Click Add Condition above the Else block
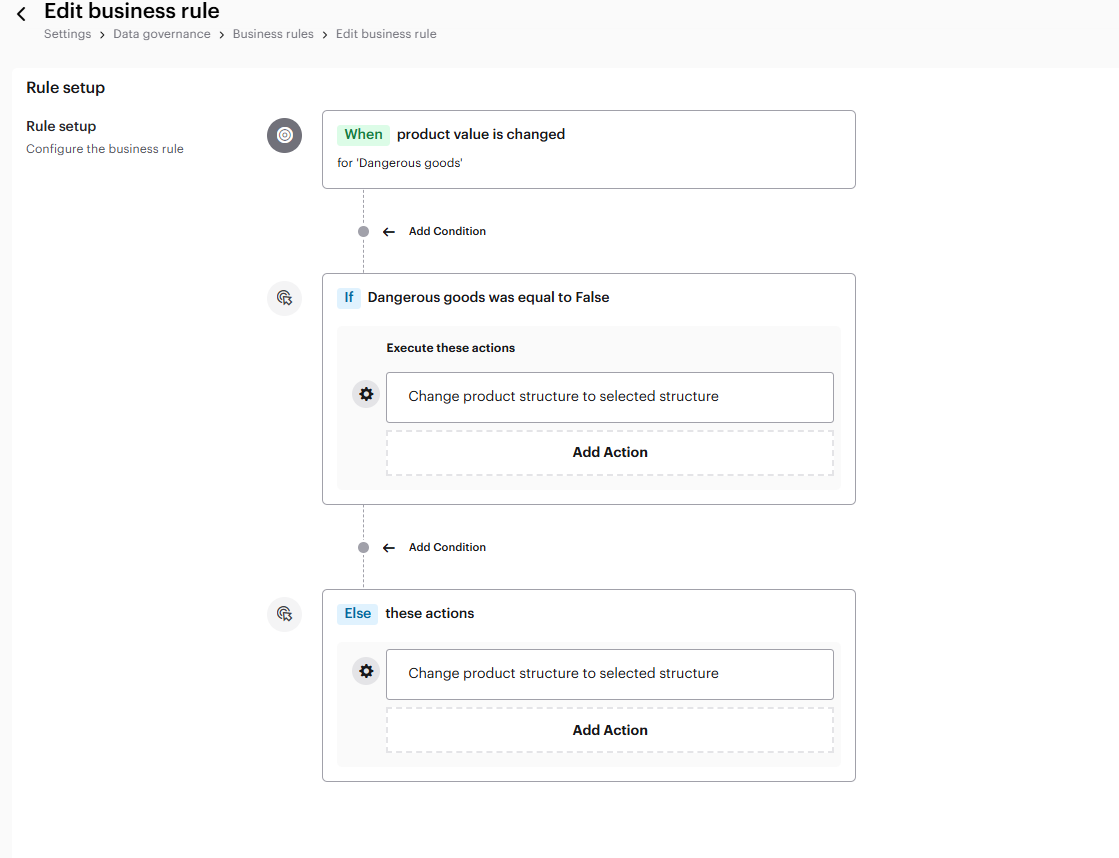Viewport: 1119px width, 858px height. [x=447, y=547]
